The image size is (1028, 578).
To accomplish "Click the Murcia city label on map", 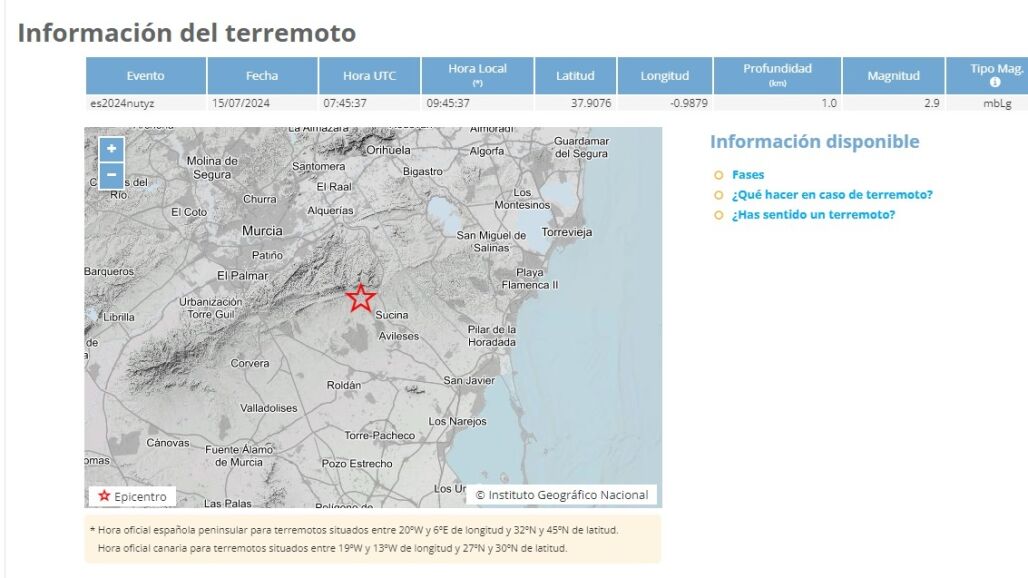I will tap(262, 231).
